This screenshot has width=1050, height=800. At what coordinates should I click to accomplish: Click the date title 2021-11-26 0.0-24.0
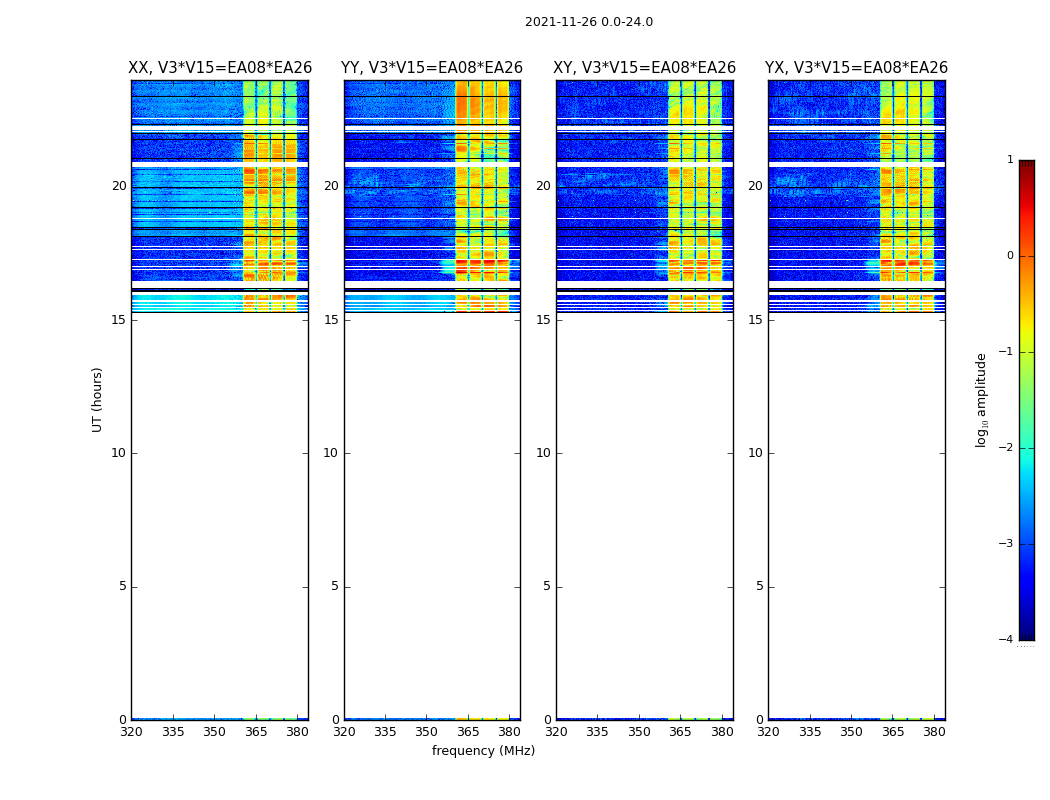588,22
